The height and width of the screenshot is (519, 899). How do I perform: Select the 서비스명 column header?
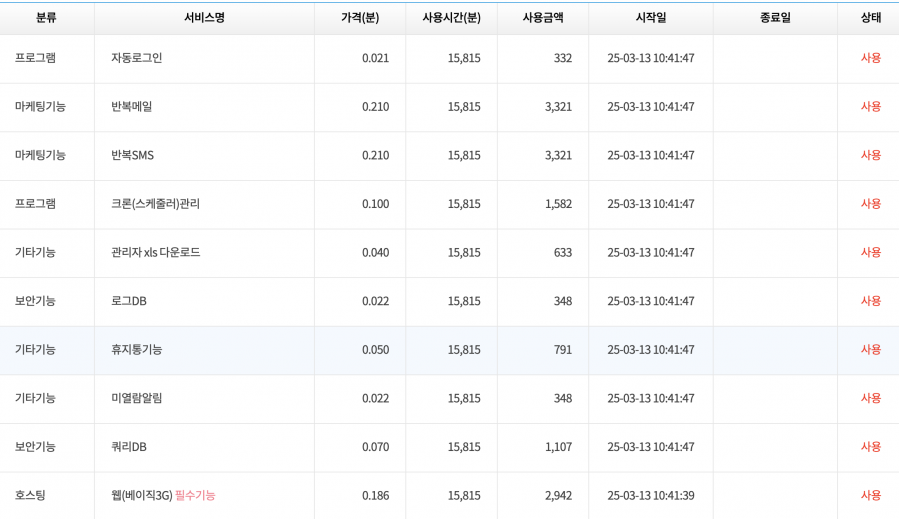click(x=204, y=18)
